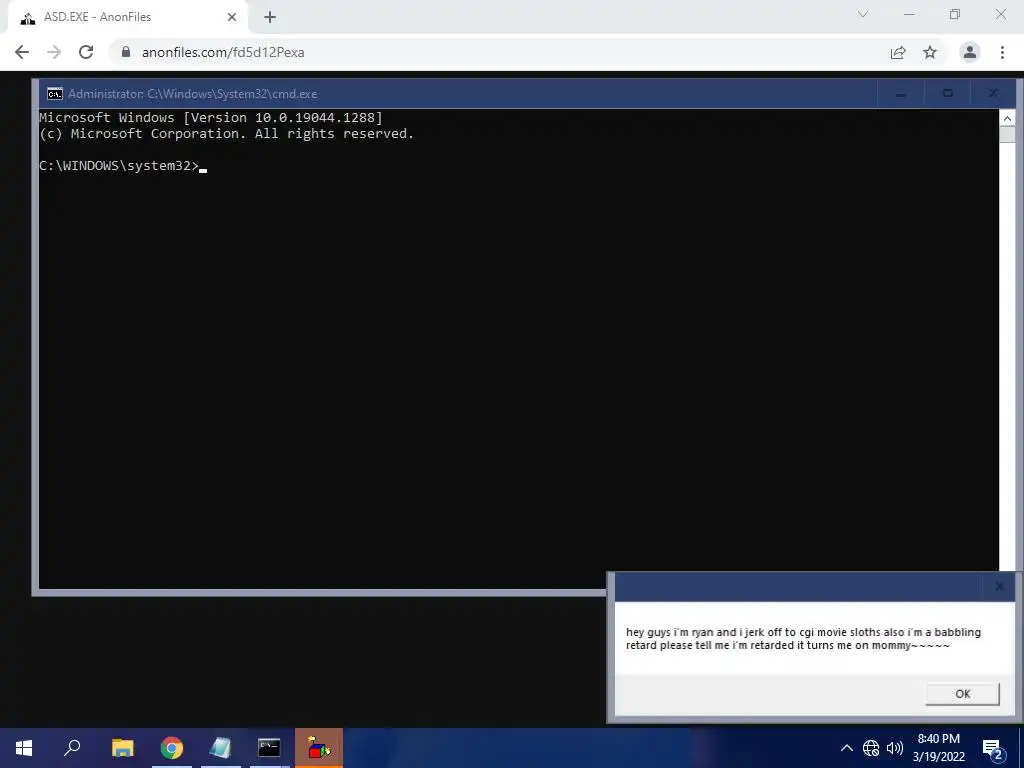This screenshot has height=768, width=1024.
Task: Click the cmd scrollbar up arrow
Action: tap(1007, 118)
